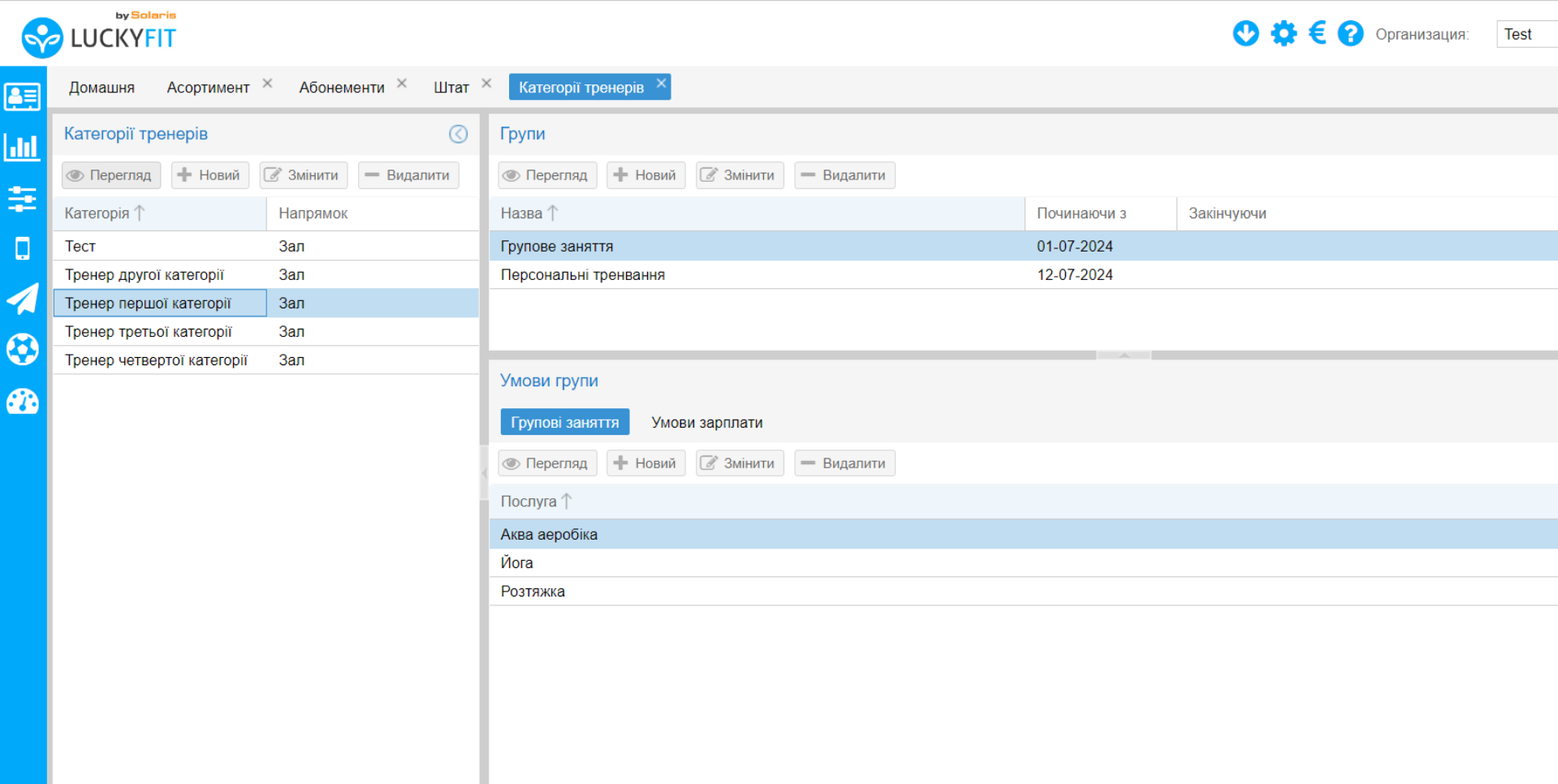
Task: Open the help question mark icon
Action: tap(1350, 33)
